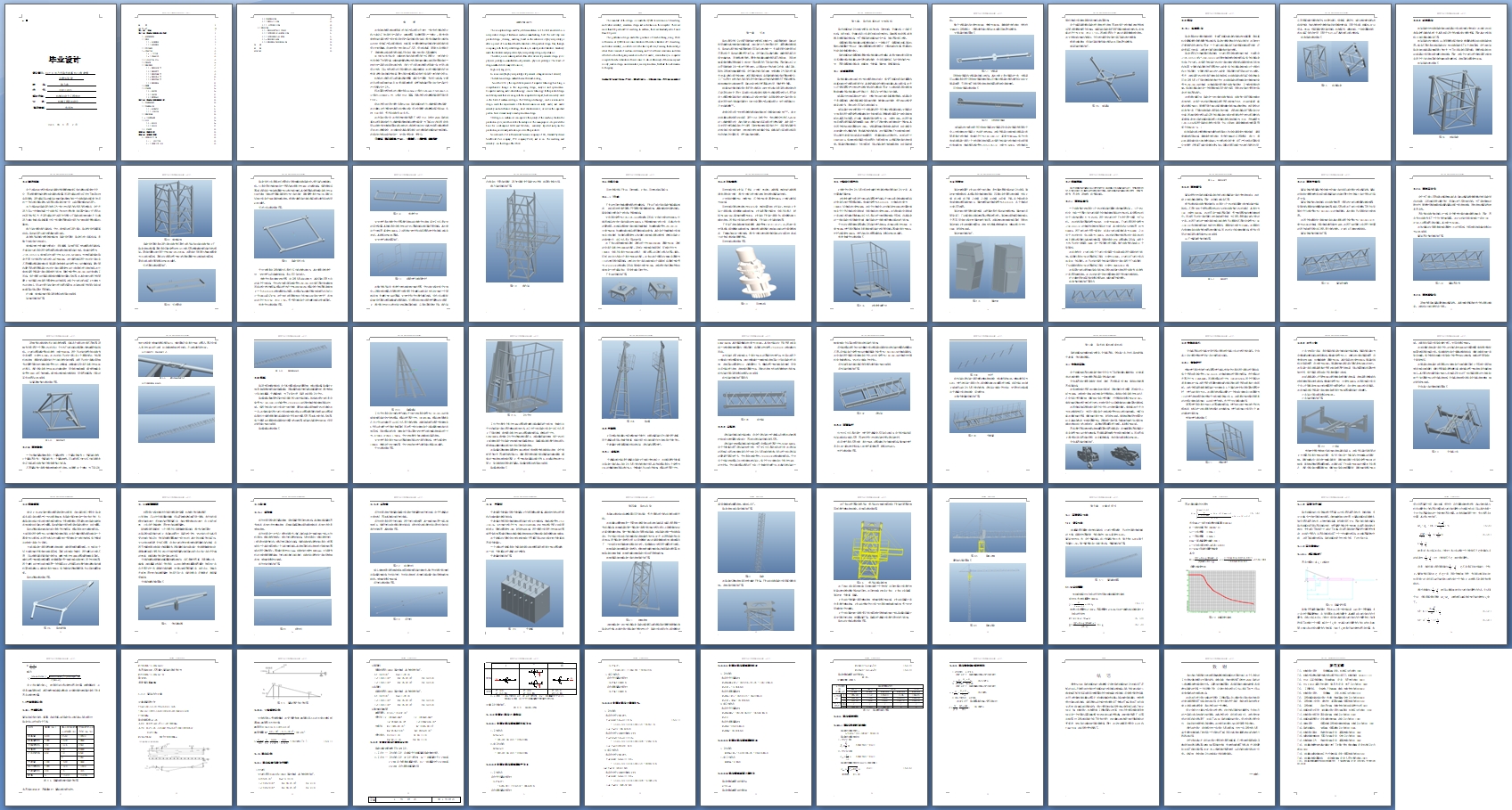Select page 31 with mast and cage render
Image resolution: width=1512 pixels, height=810 pixels.
pyautogui.click(x=524, y=405)
